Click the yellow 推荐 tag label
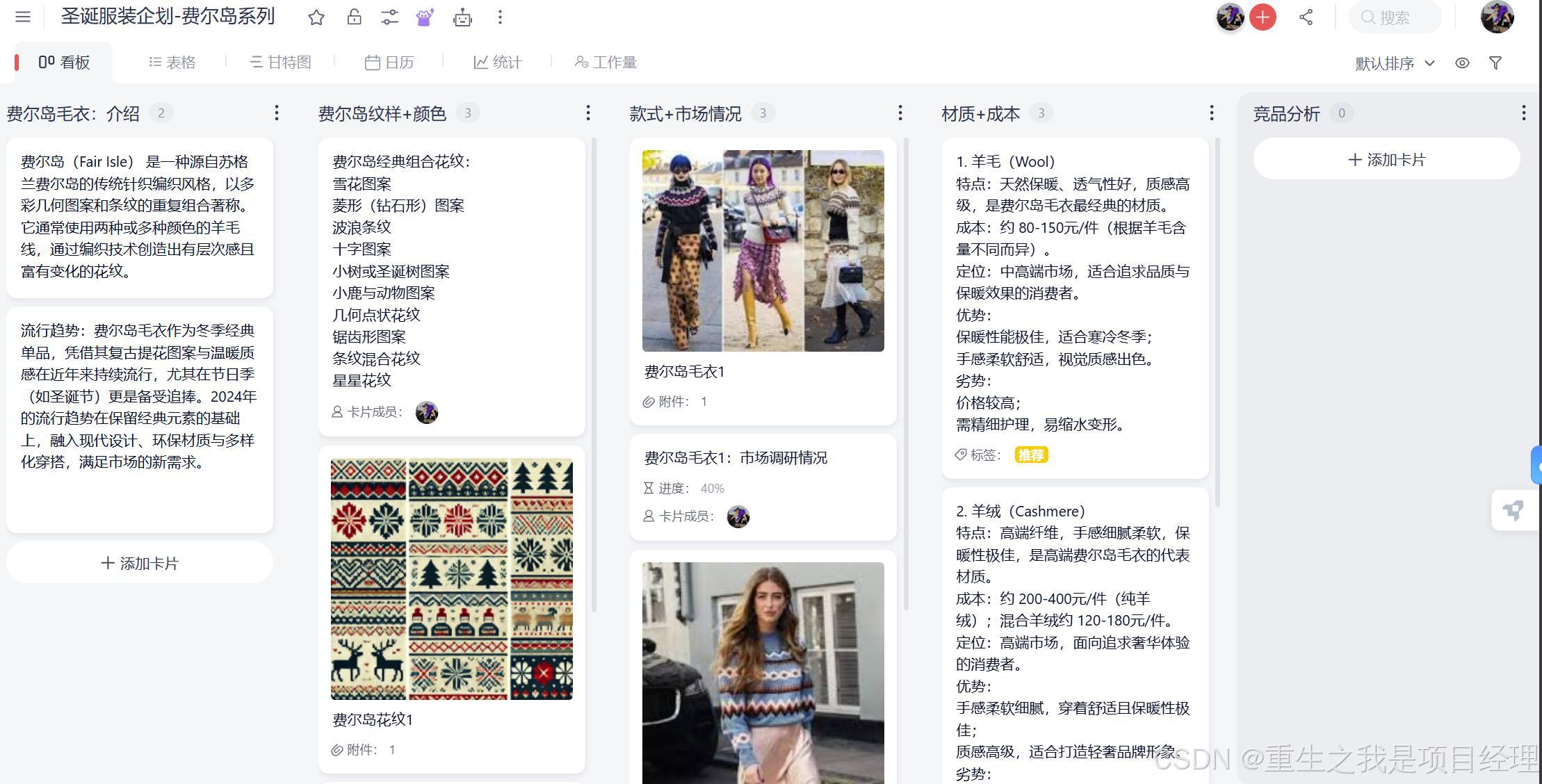The width and height of the screenshot is (1542, 784). tap(1031, 455)
